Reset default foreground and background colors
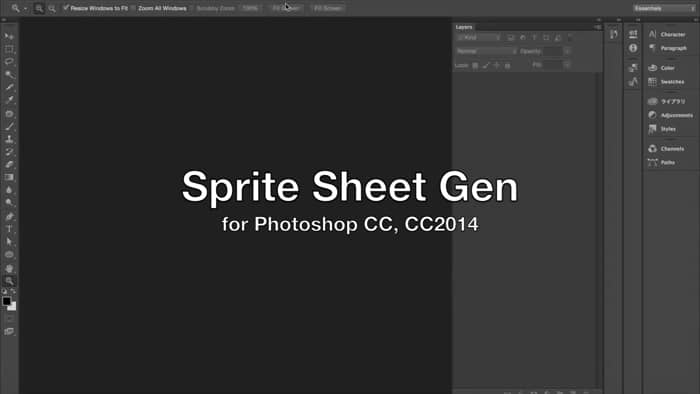The image size is (700, 394). [x=4, y=291]
